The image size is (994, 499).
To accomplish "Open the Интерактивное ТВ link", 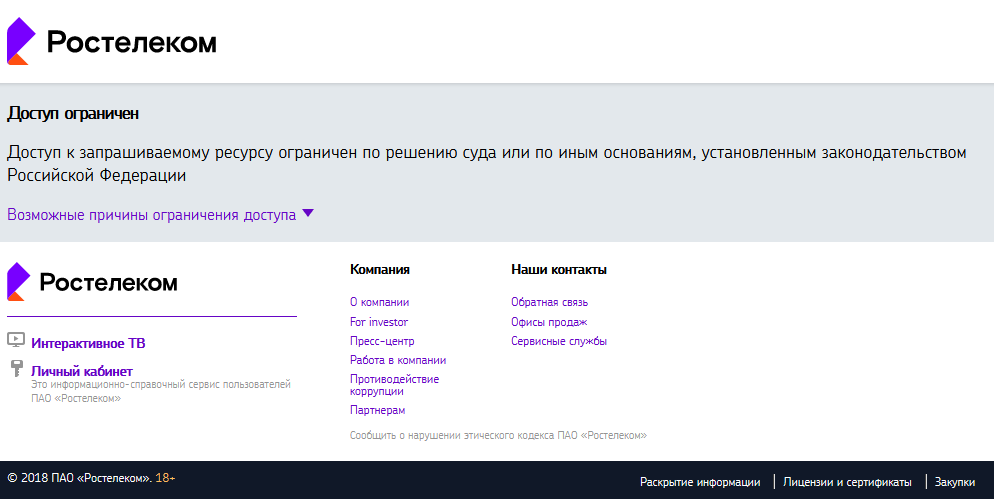I will (88, 344).
